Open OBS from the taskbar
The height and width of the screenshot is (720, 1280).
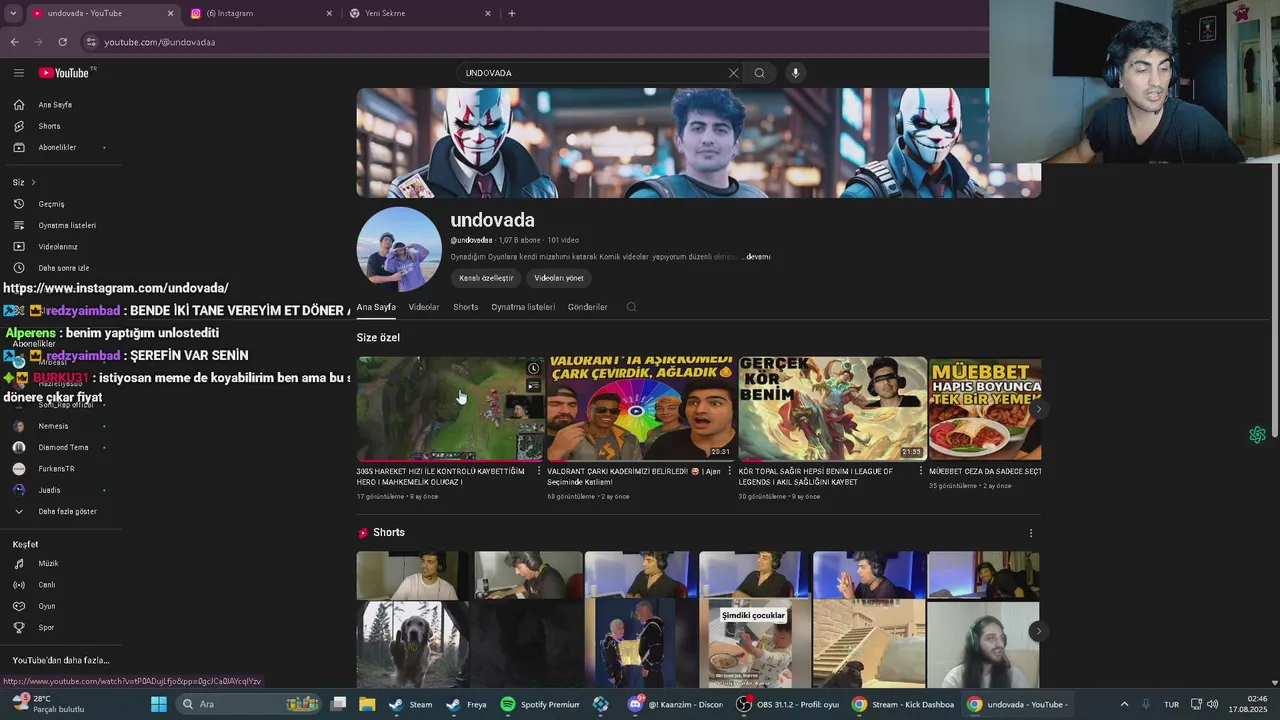[x=787, y=704]
